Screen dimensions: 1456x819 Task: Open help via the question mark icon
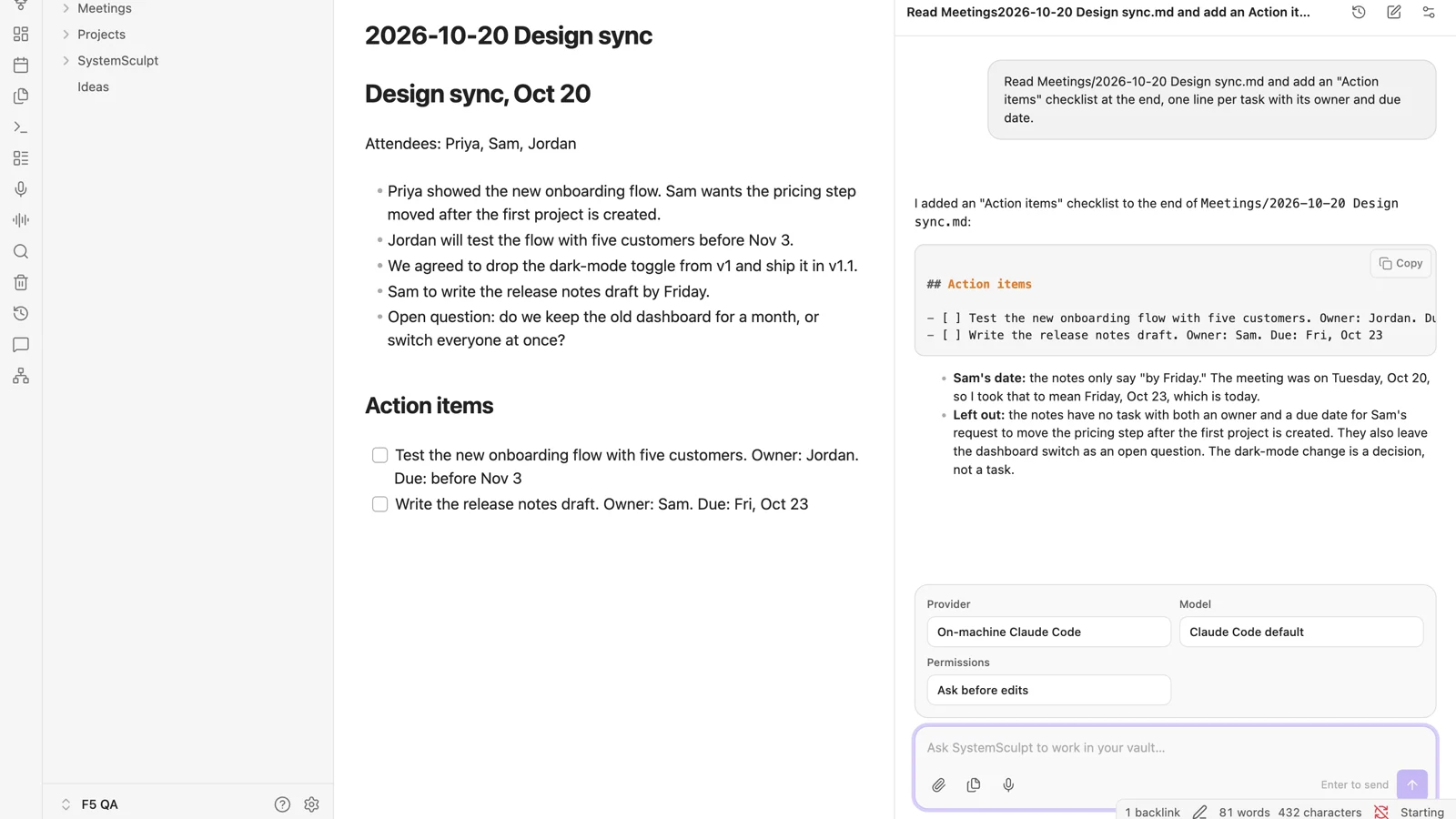282,804
